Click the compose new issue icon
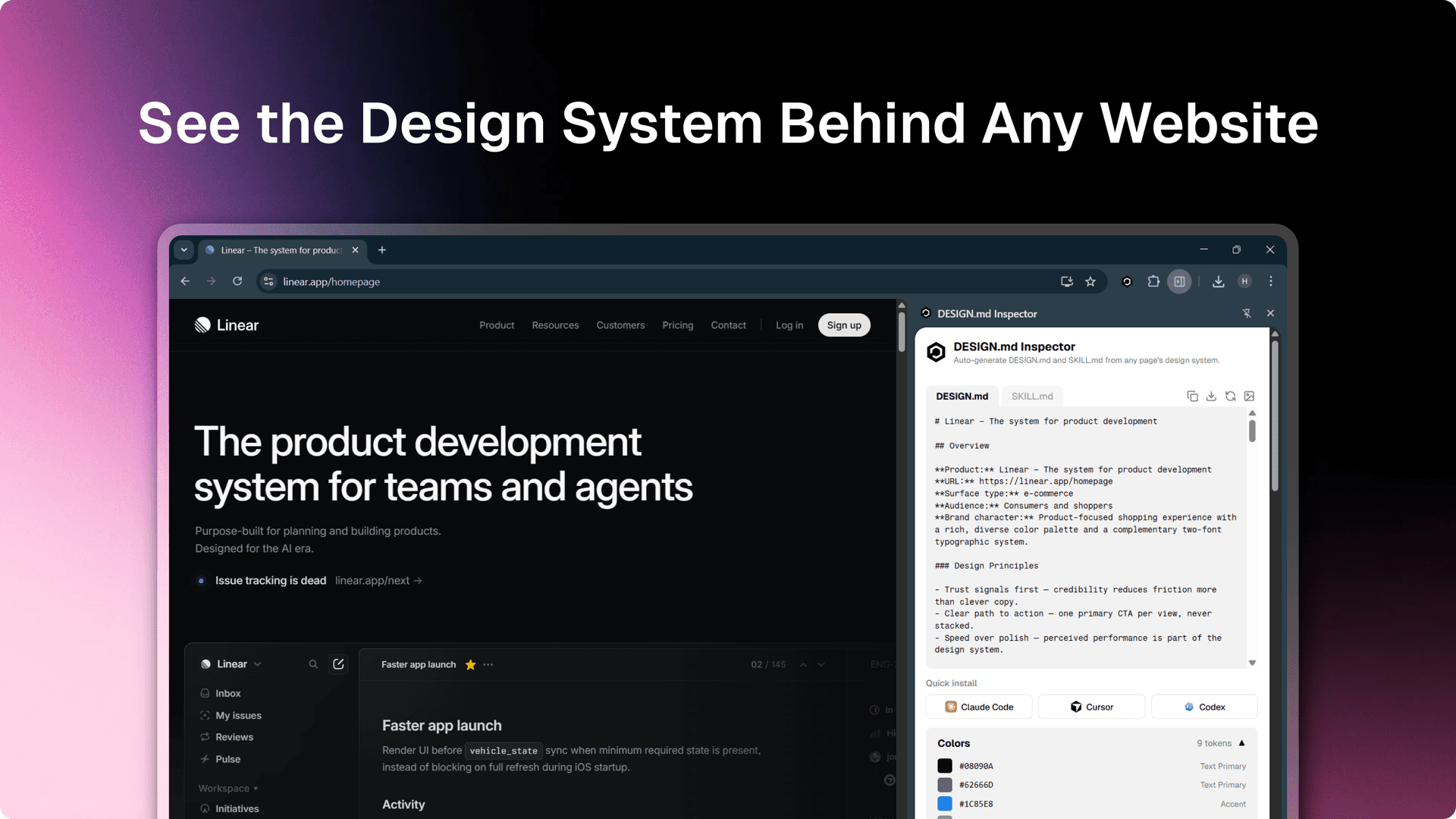The width and height of the screenshot is (1456, 819). tap(338, 664)
